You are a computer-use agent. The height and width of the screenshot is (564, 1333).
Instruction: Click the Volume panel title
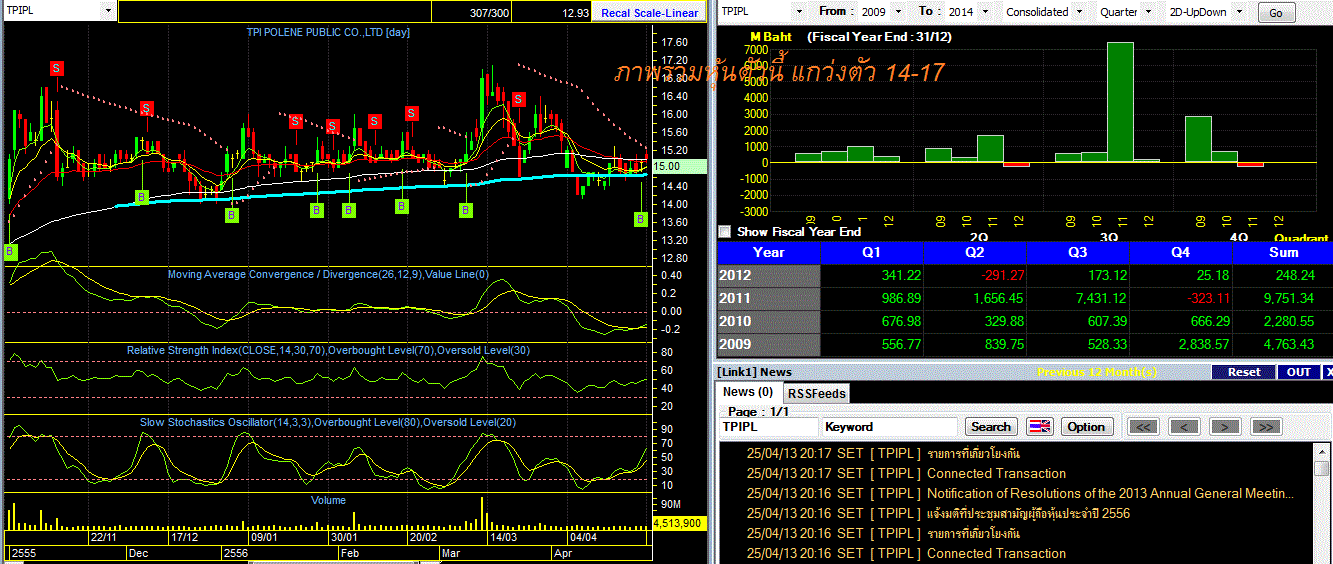point(328,500)
